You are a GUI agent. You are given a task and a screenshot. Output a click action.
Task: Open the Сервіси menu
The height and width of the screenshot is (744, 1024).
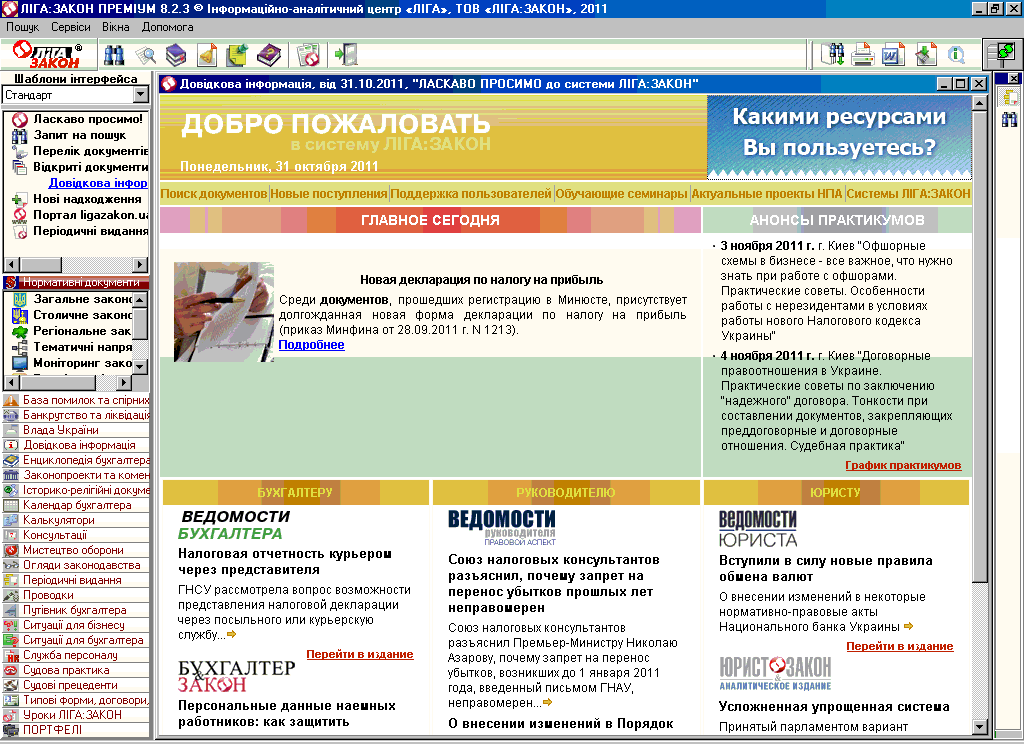coord(71,27)
